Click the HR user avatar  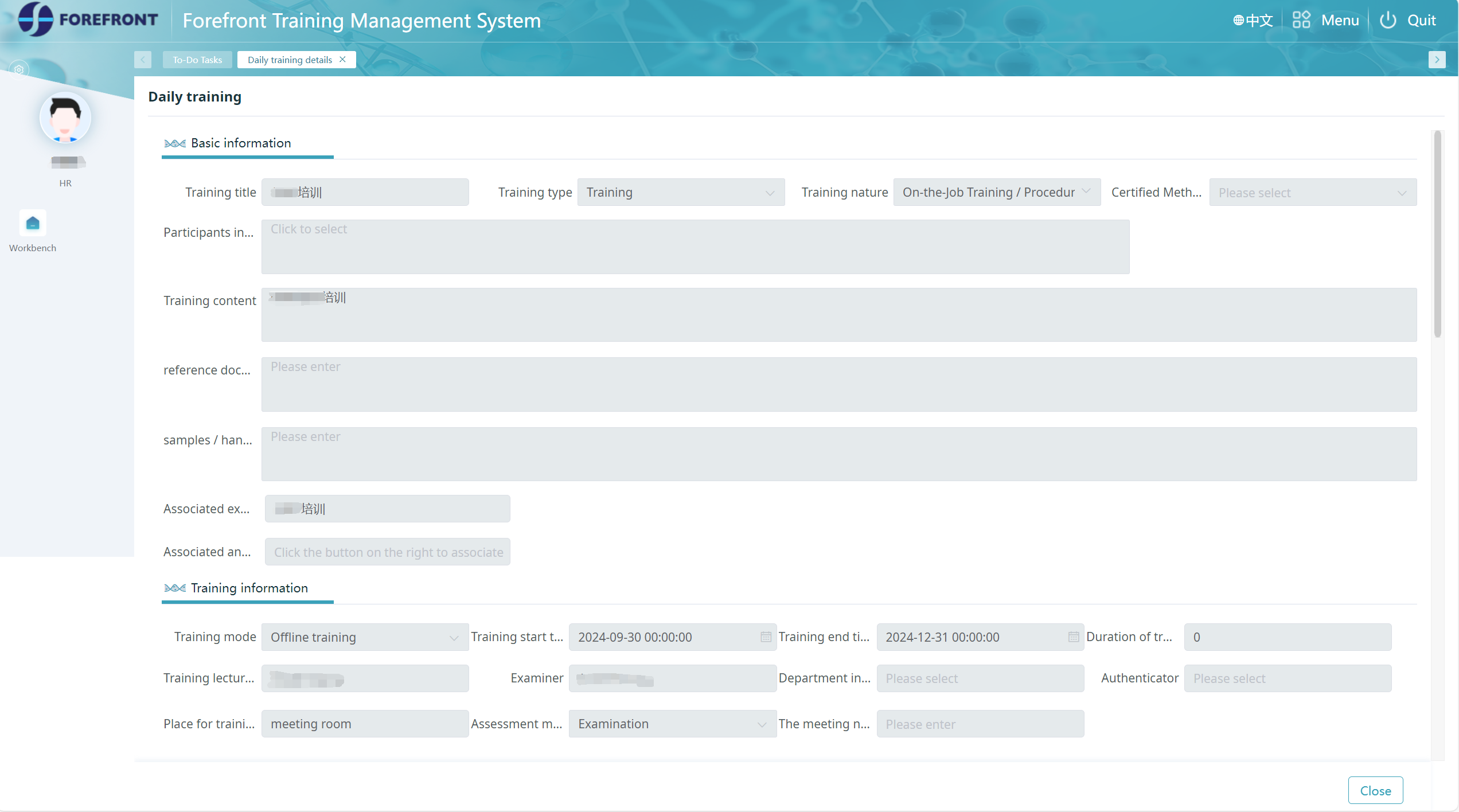pos(65,118)
